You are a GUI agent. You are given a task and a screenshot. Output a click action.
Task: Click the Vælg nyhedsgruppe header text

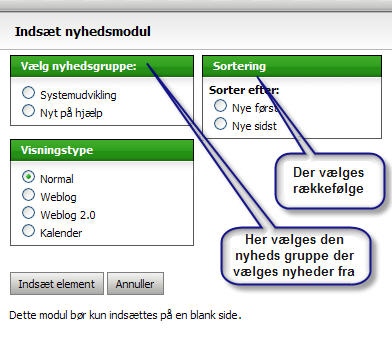click(79, 66)
